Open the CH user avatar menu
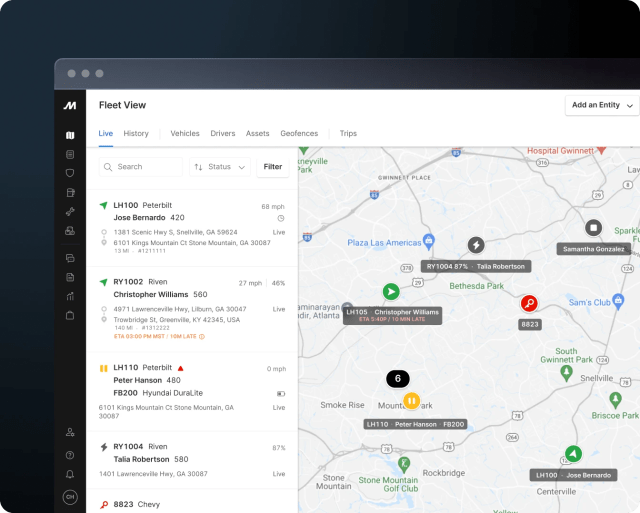Image resolution: width=640 pixels, height=513 pixels. pyautogui.click(x=70, y=496)
